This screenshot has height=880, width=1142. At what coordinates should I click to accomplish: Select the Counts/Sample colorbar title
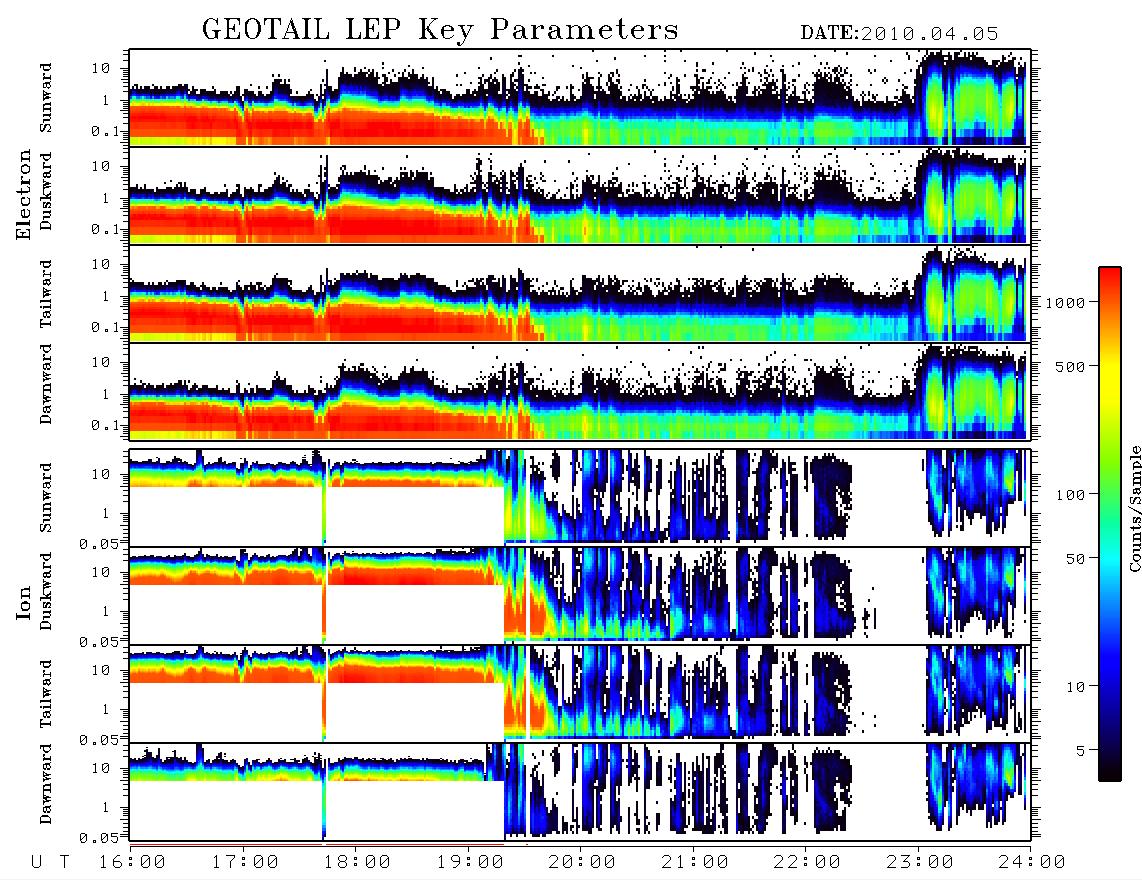(1134, 508)
